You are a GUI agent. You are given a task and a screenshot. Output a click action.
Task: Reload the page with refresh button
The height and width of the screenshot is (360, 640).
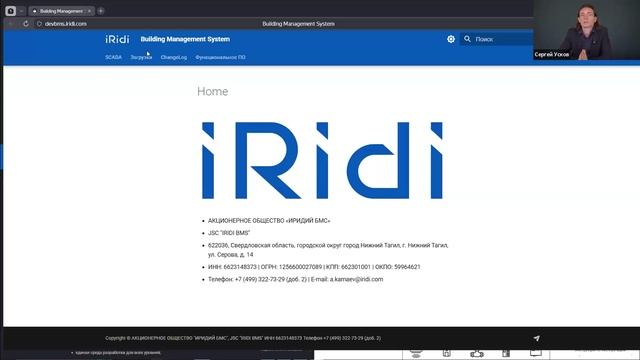point(26,24)
